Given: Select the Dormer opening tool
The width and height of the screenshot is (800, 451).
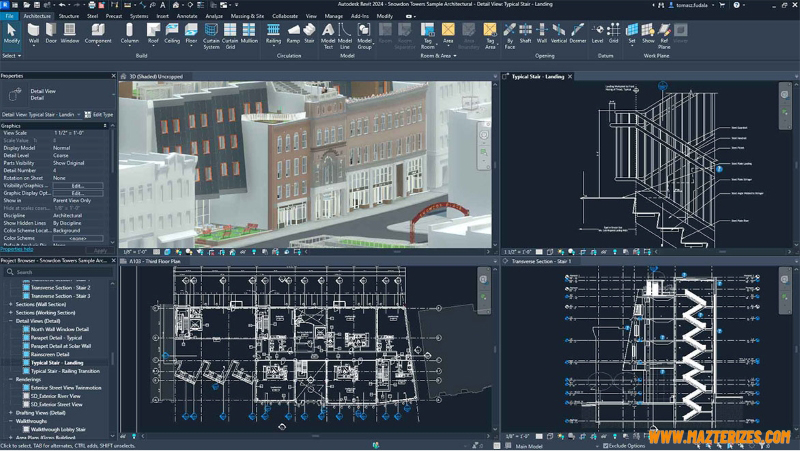Looking at the screenshot, I should (x=578, y=34).
